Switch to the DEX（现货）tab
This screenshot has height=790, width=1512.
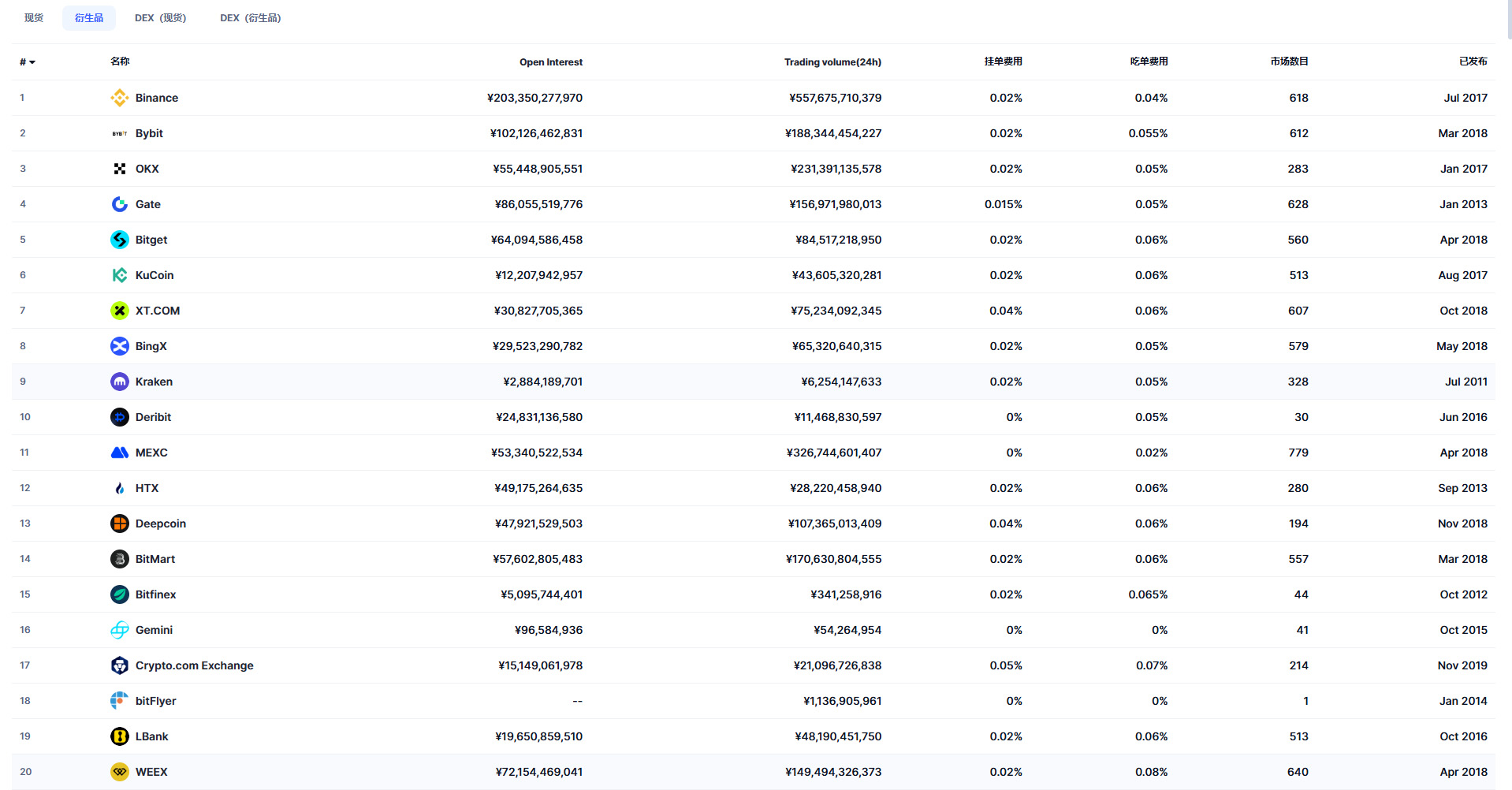[160, 17]
